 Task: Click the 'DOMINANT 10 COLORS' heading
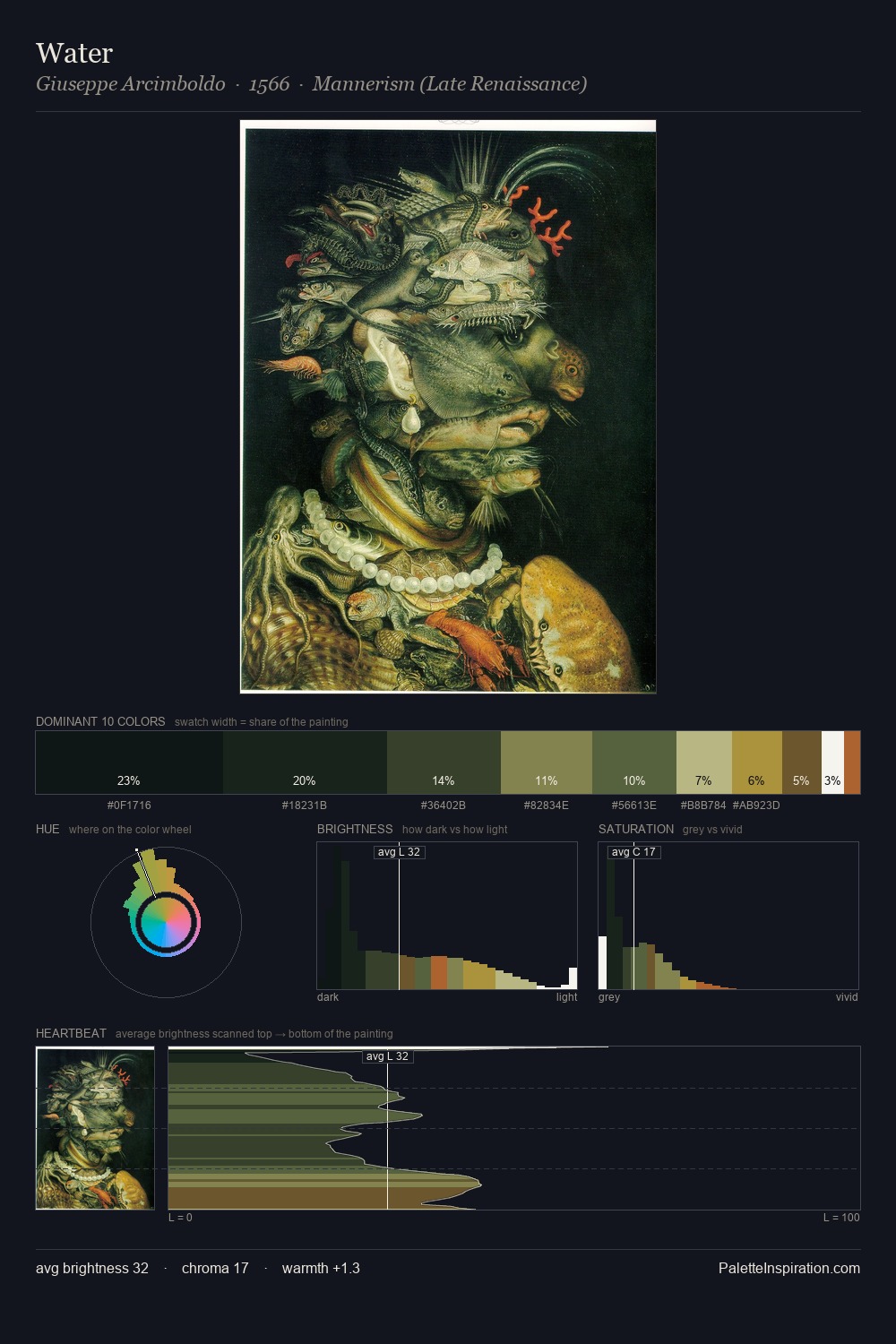tap(100, 721)
